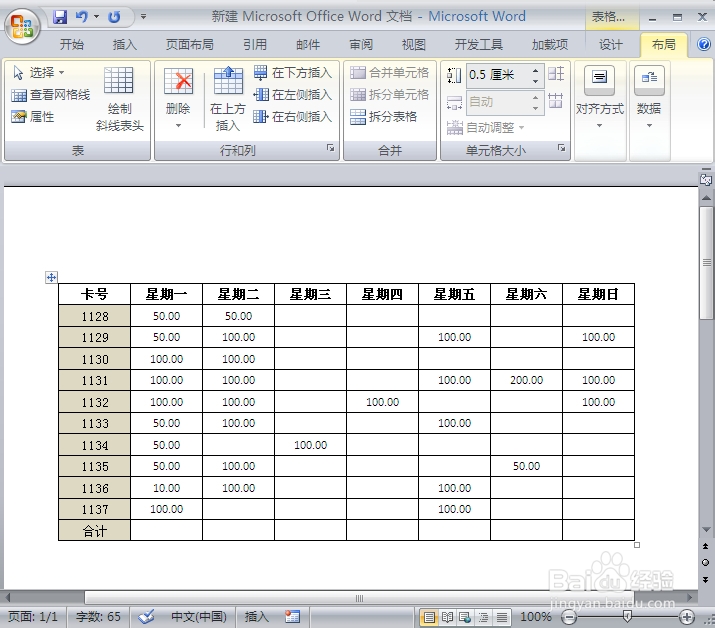This screenshot has height=628, width=715.
Task: Click previous page double-arrow button
Action: (x=705, y=546)
